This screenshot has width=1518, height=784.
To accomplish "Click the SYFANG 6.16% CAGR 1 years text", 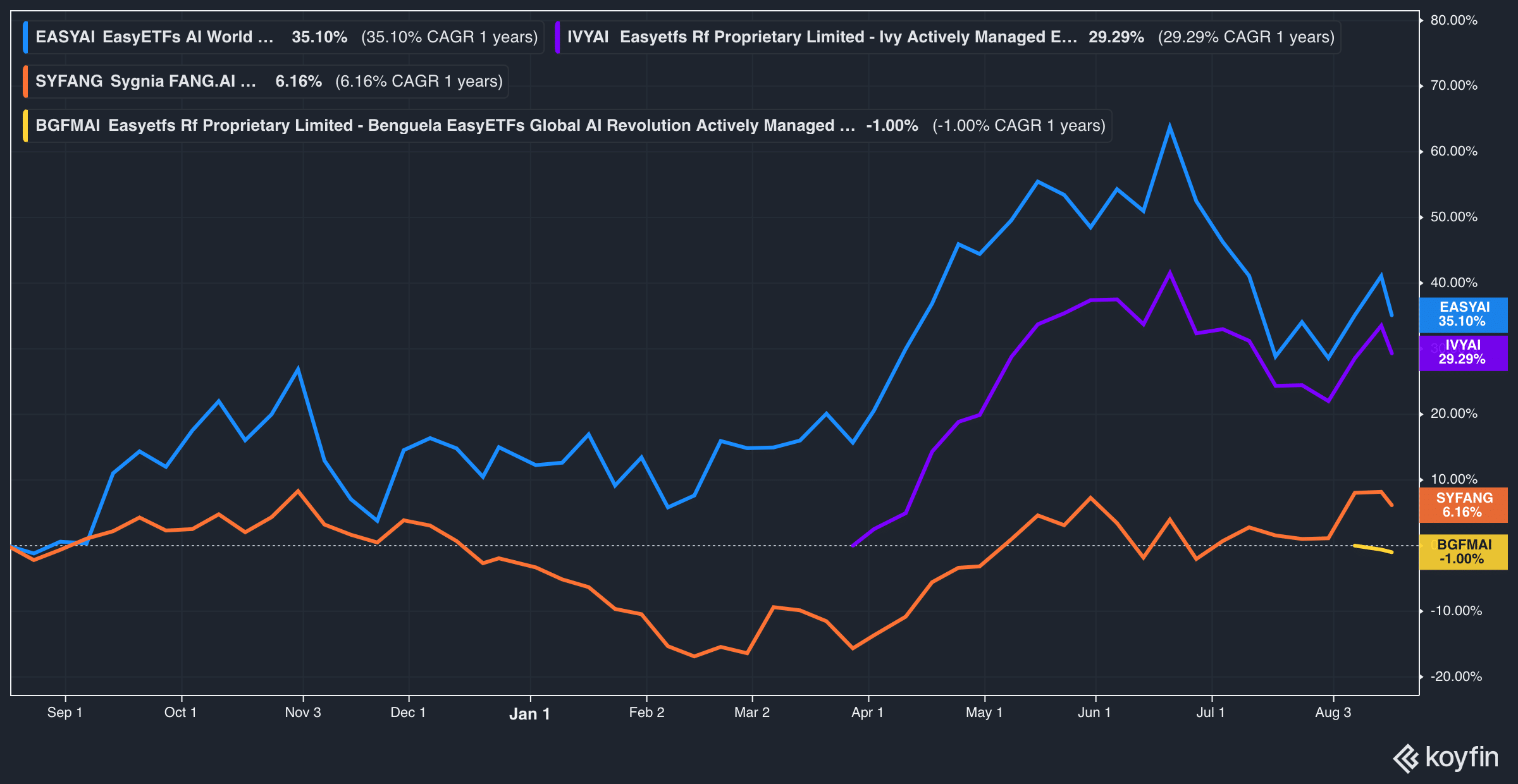I will click(x=419, y=82).
